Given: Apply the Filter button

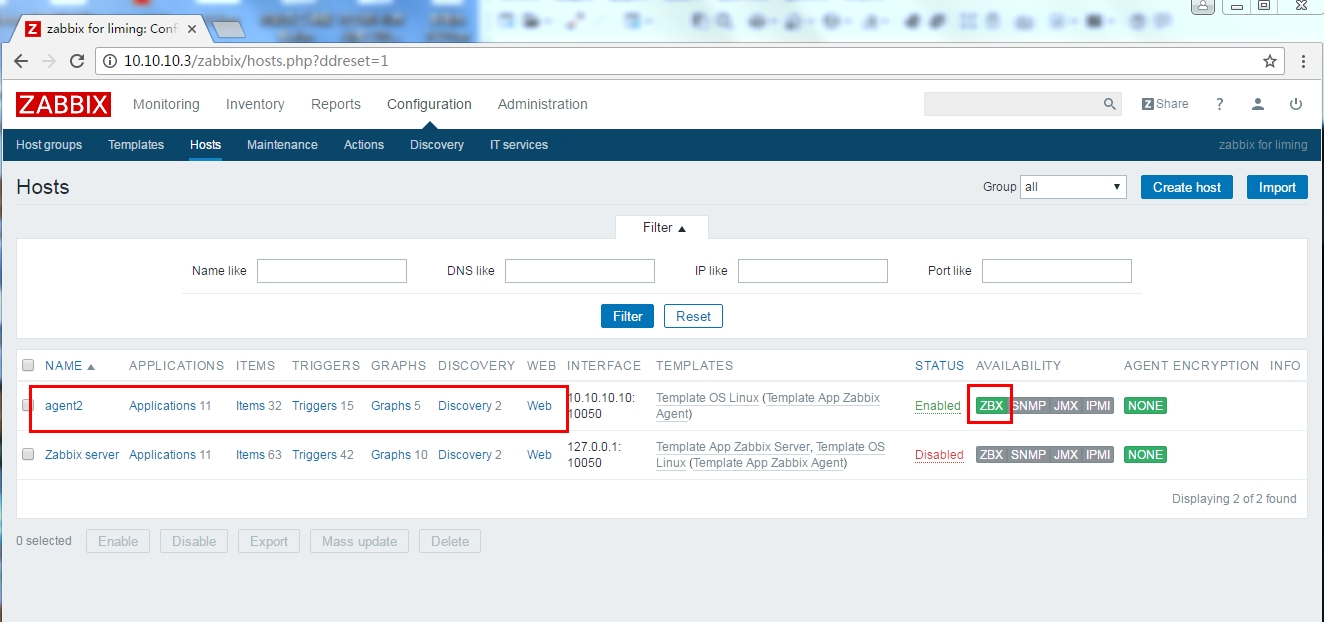Looking at the screenshot, I should 628,316.
